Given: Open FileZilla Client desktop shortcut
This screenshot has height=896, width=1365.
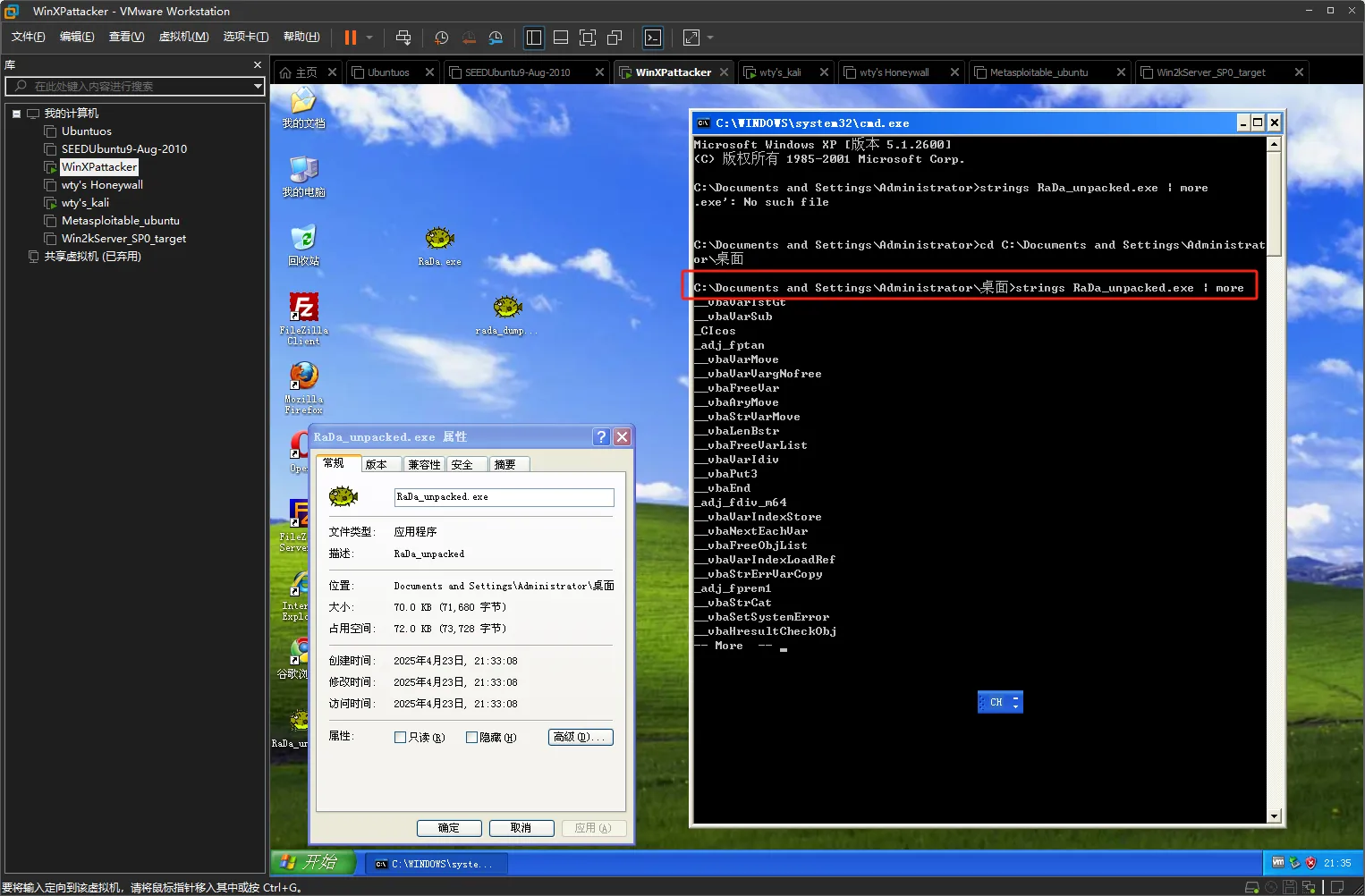Looking at the screenshot, I should click(x=303, y=318).
